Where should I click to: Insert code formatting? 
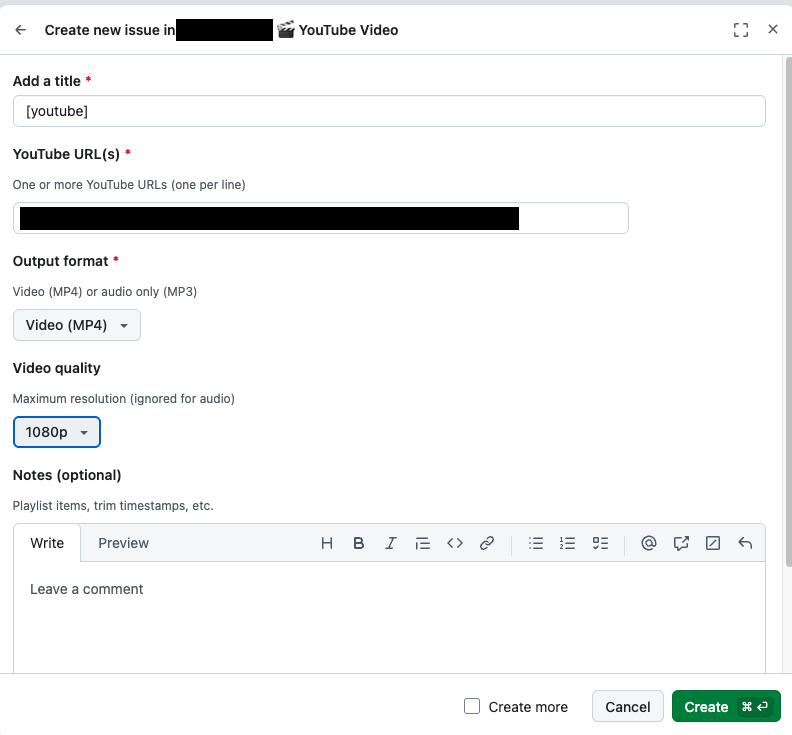455,543
